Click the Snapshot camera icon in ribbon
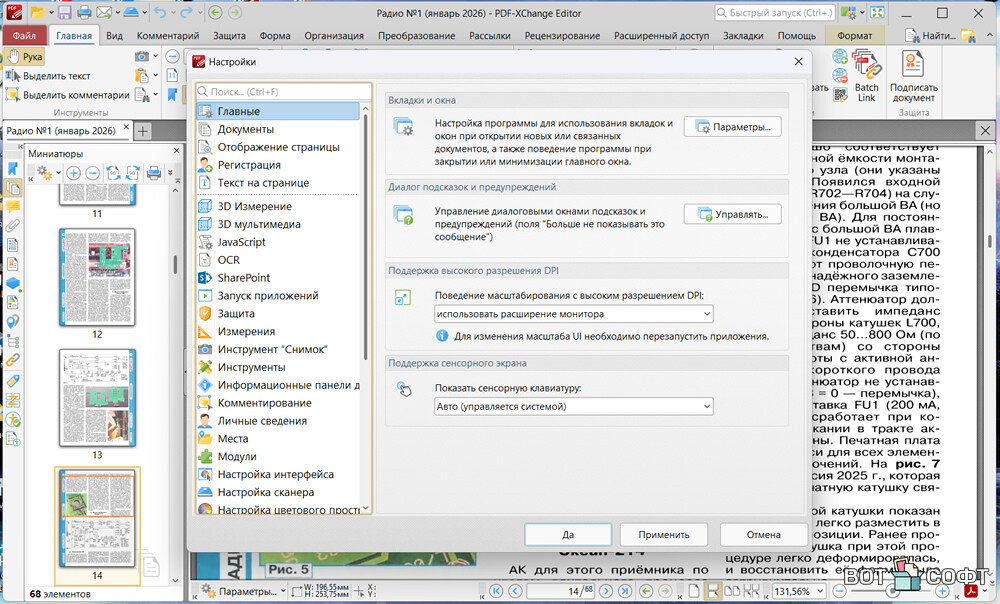 point(142,57)
